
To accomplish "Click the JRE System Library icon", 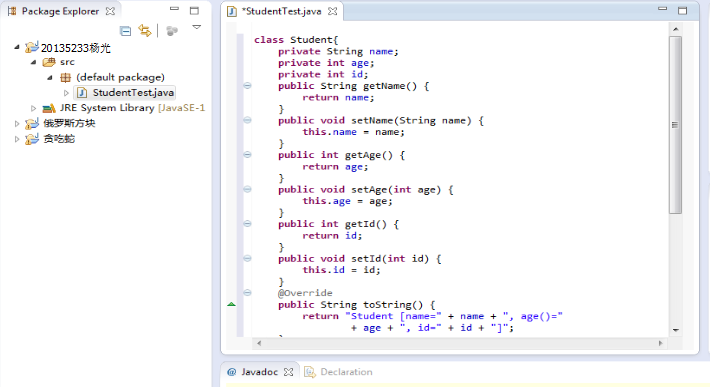I will [48, 109].
